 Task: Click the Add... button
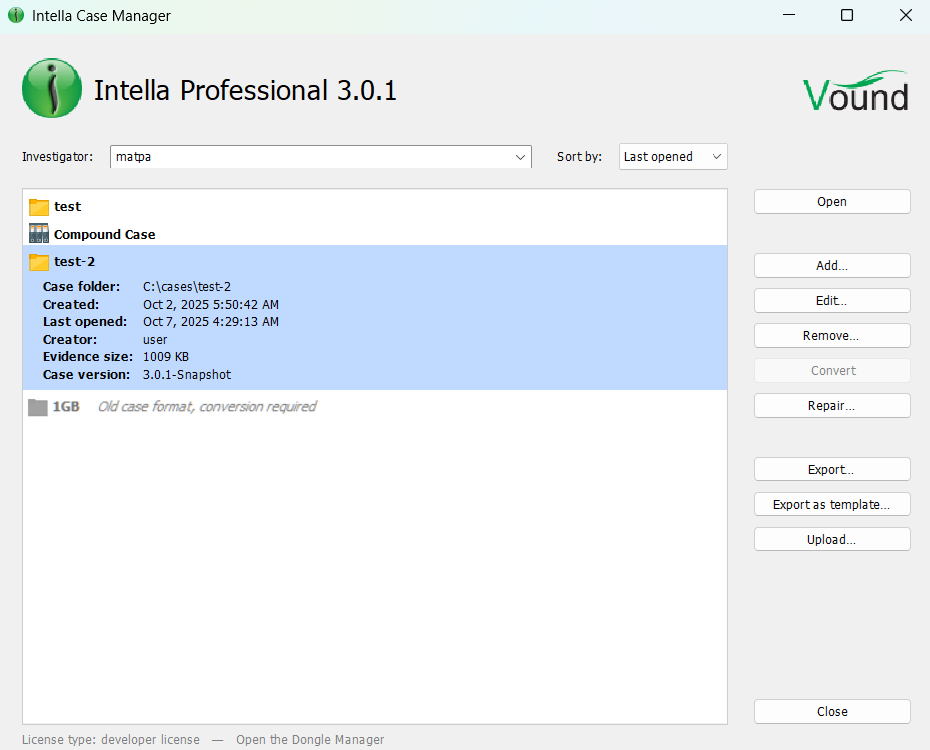pyautogui.click(x=831, y=266)
